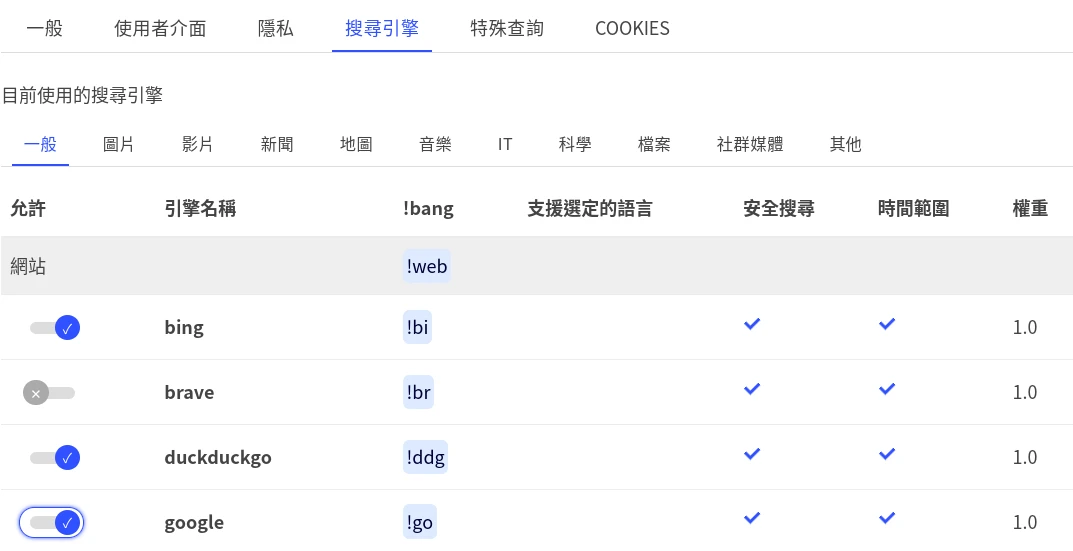Switch to the 影片 engine category

(198, 144)
